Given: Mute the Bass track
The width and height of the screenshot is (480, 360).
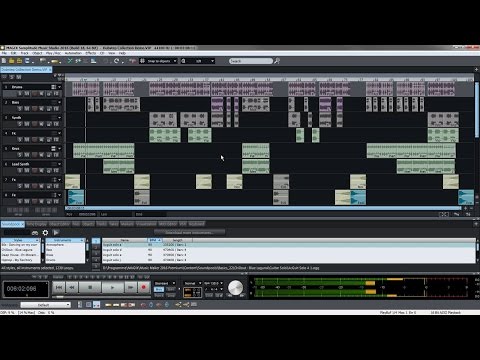Looking at the screenshot, I should (27, 109).
